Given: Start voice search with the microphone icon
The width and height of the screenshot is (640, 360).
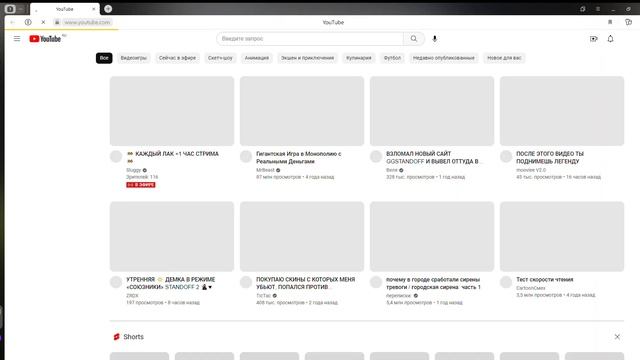Looking at the screenshot, I should 435,39.
